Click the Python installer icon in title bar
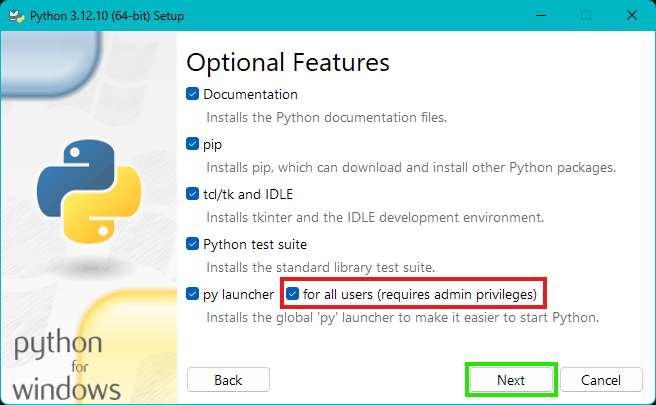 point(16,15)
